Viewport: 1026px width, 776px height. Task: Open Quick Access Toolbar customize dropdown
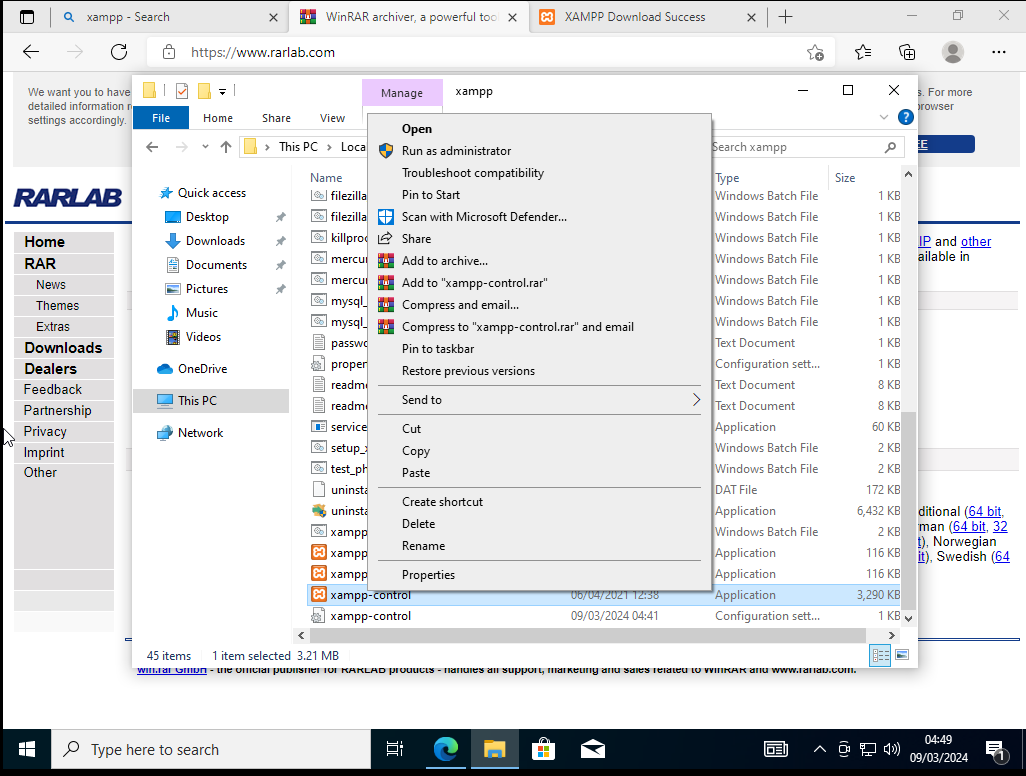223,91
